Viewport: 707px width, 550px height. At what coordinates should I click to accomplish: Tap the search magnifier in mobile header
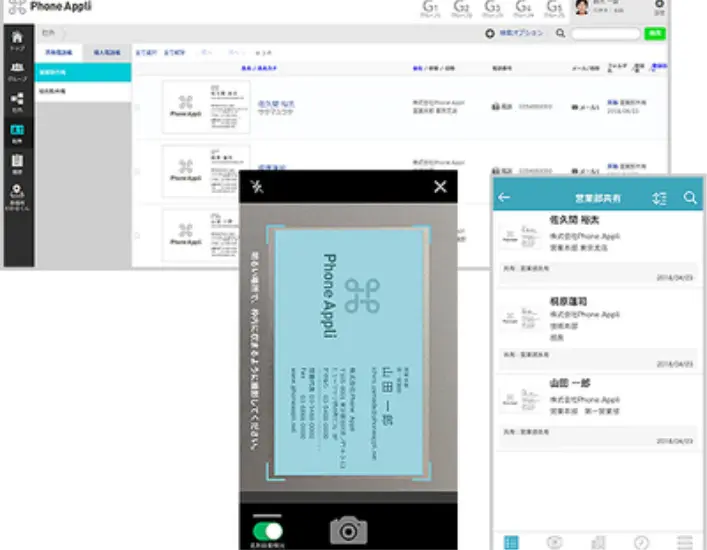(690, 197)
